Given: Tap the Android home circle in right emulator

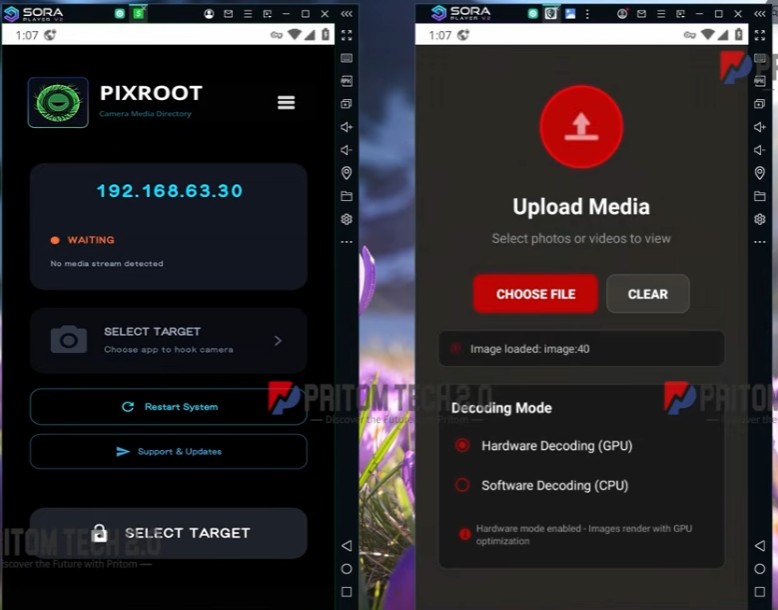Looking at the screenshot, I should click(759, 569).
